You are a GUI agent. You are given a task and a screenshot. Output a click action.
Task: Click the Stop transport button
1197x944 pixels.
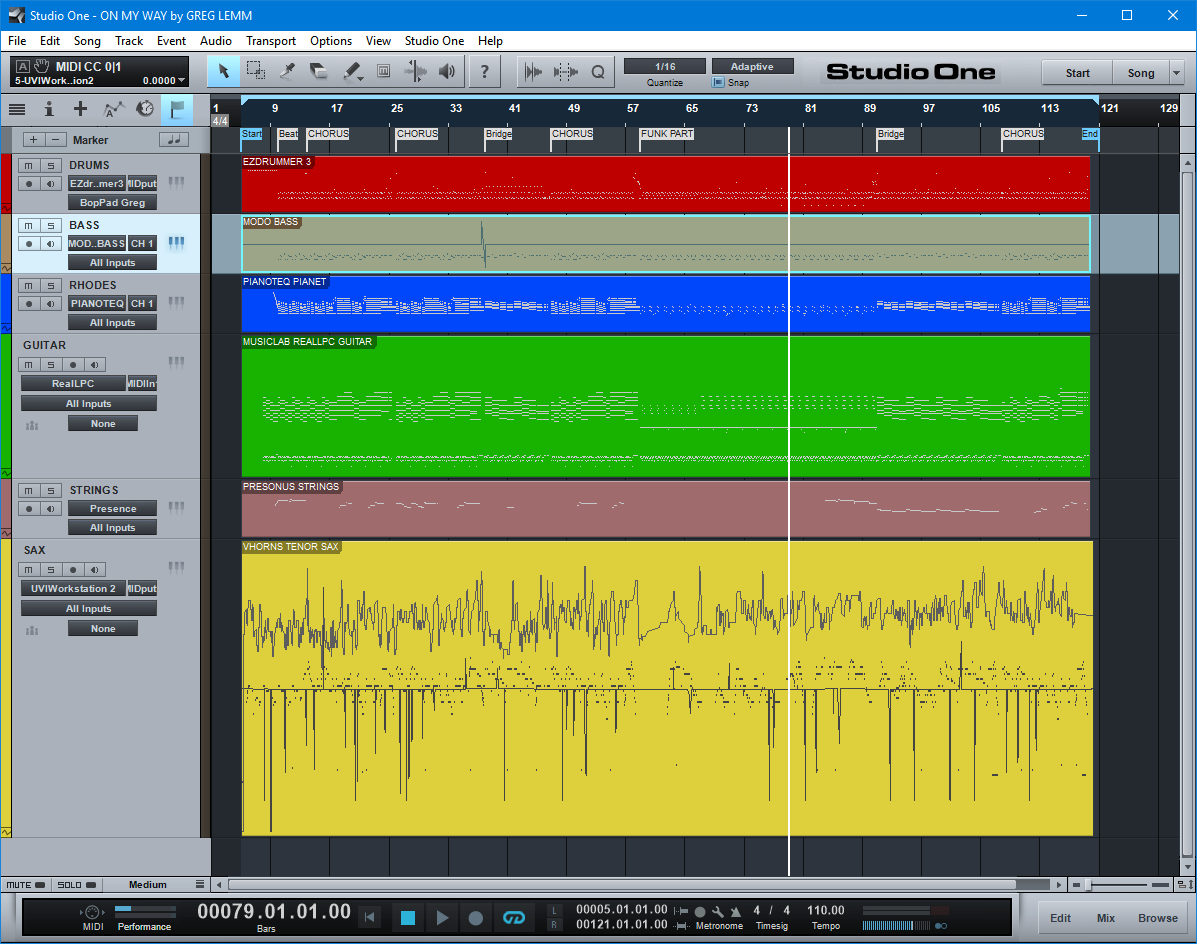[x=408, y=917]
